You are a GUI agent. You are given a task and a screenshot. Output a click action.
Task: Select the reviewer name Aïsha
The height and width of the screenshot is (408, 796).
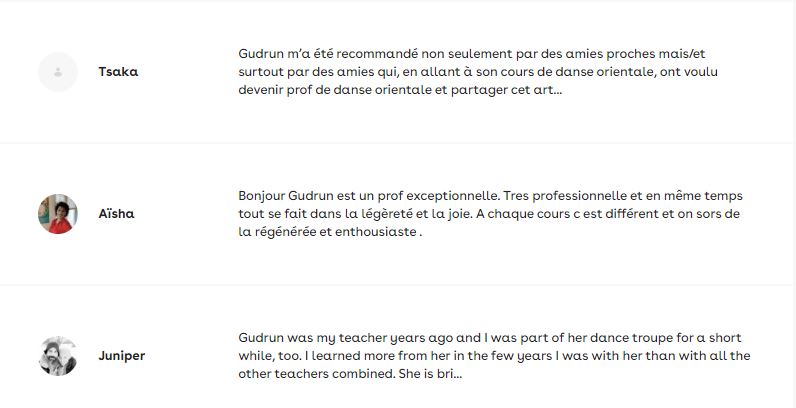click(116, 214)
